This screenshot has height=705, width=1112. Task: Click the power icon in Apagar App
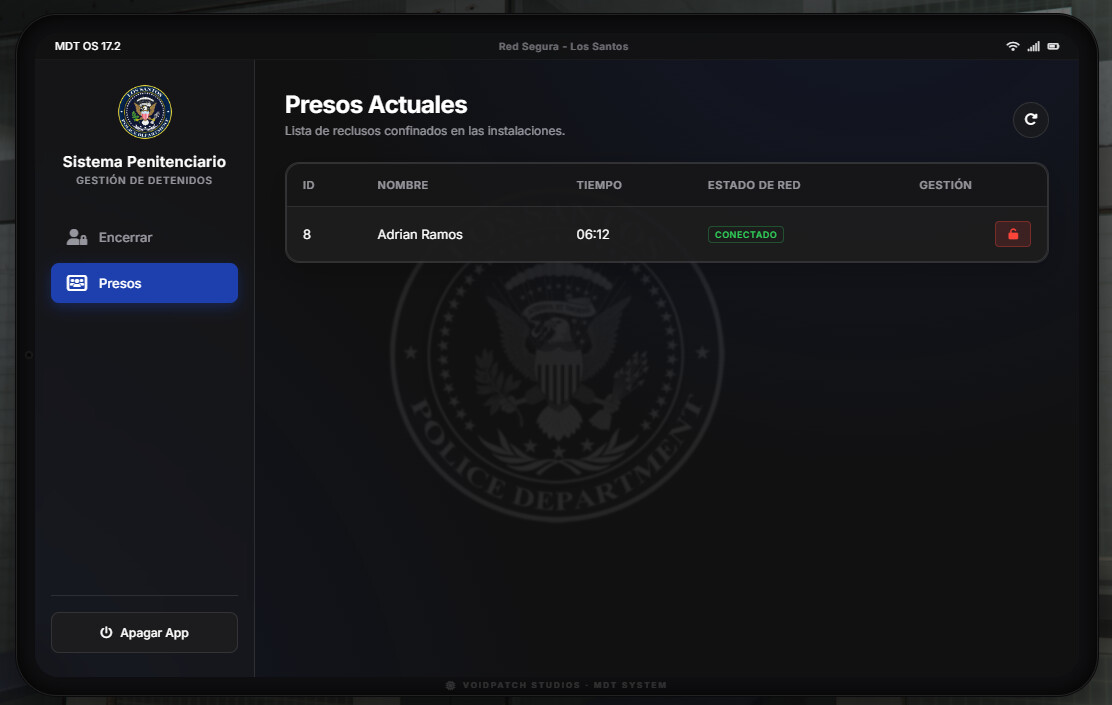click(x=106, y=632)
